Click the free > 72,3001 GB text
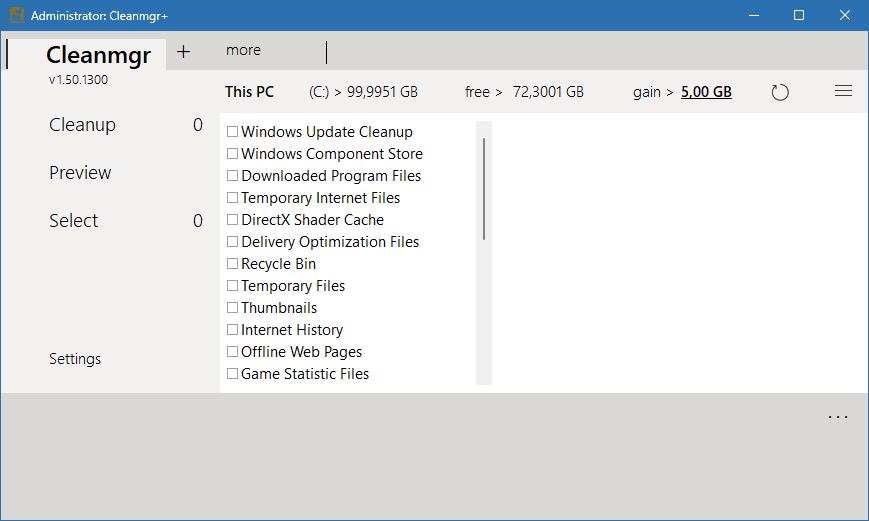 pyautogui.click(x=524, y=92)
